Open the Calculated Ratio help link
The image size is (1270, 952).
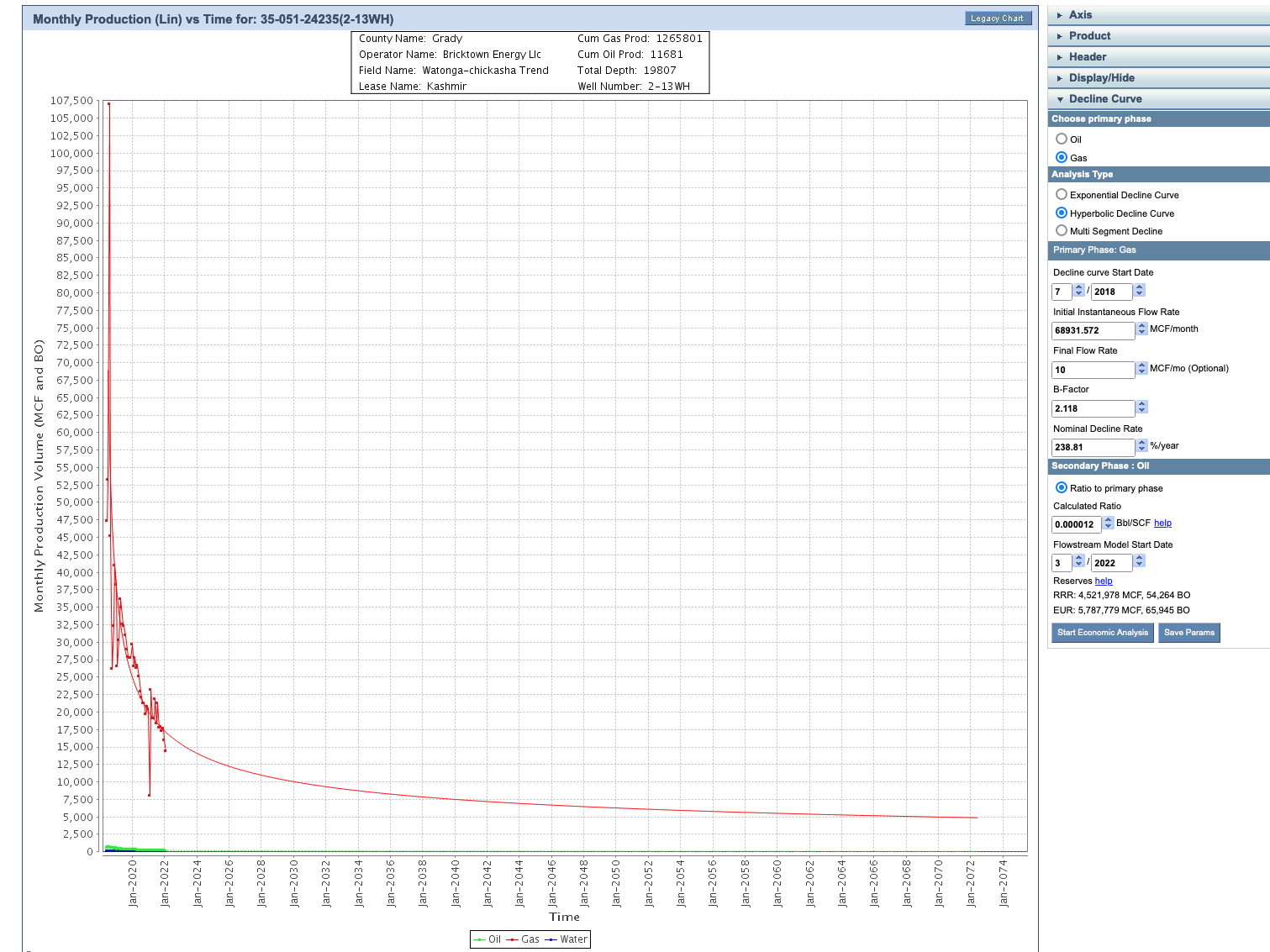coord(1162,523)
